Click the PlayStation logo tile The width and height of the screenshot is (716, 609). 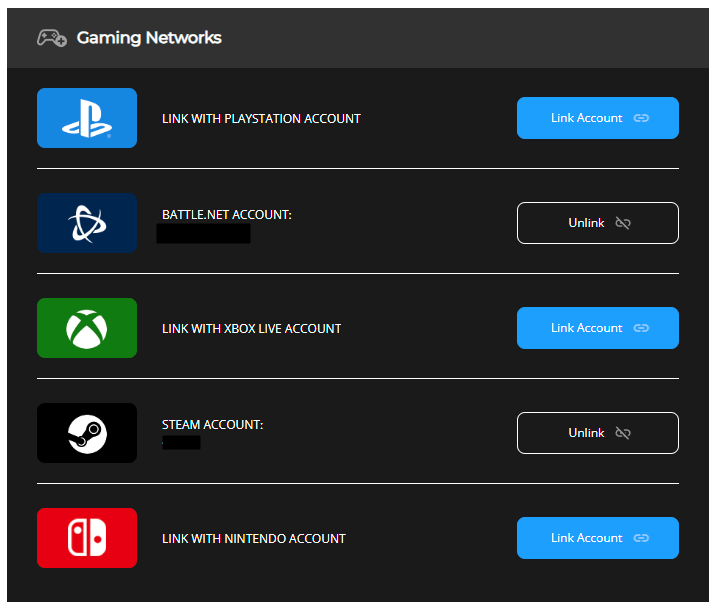pos(87,118)
